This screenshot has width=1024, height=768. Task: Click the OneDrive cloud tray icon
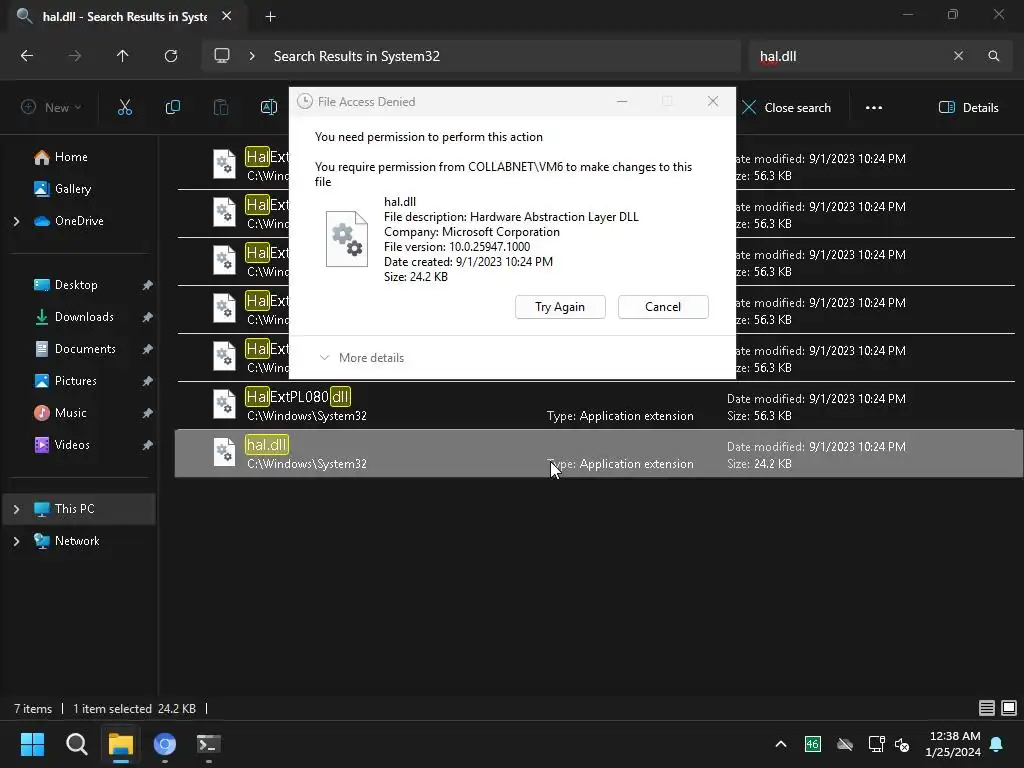[x=844, y=744]
